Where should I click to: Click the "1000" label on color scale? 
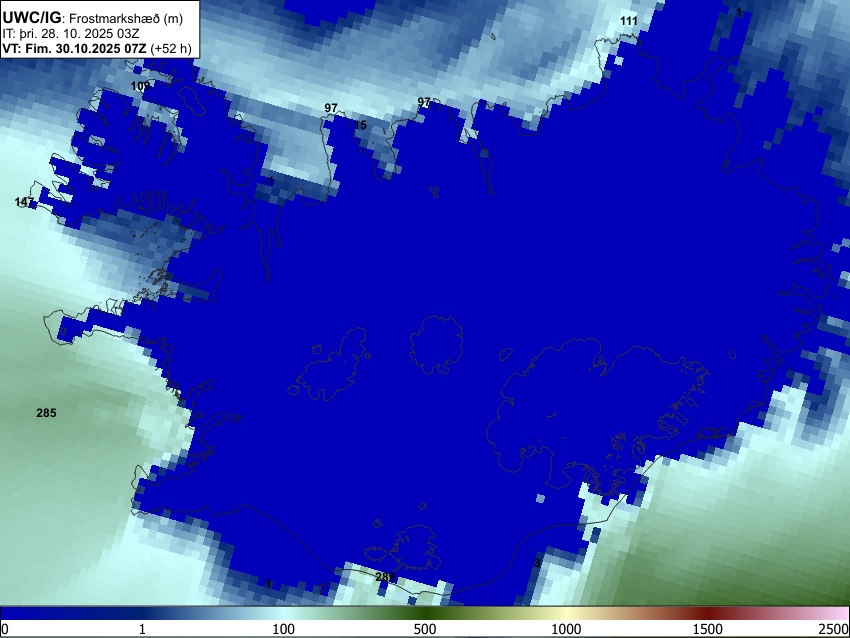pyautogui.click(x=566, y=629)
